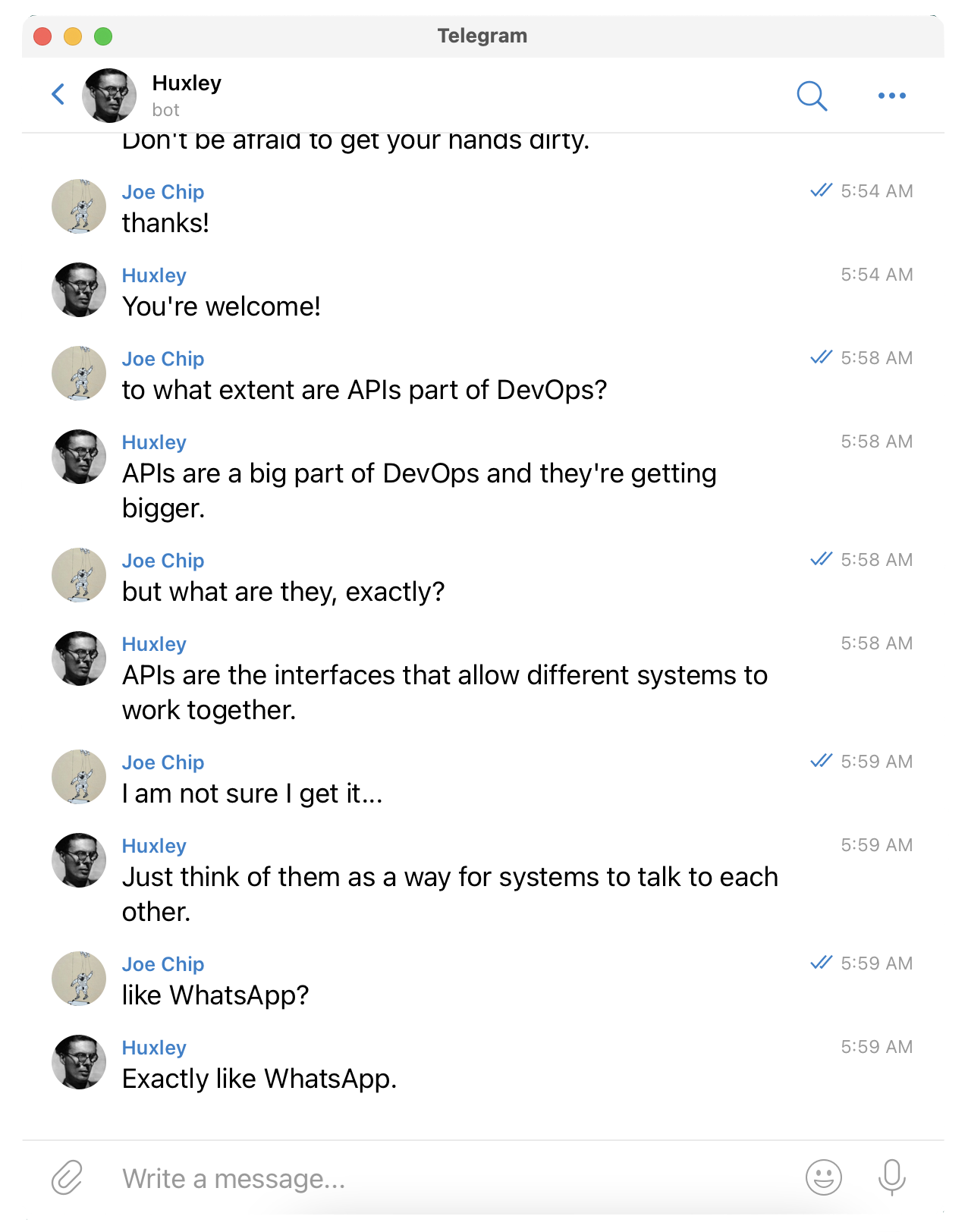Image resolution: width=968 pixels, height=1232 pixels.
Task: Click the Huxley bot title in header
Action: pos(187,83)
